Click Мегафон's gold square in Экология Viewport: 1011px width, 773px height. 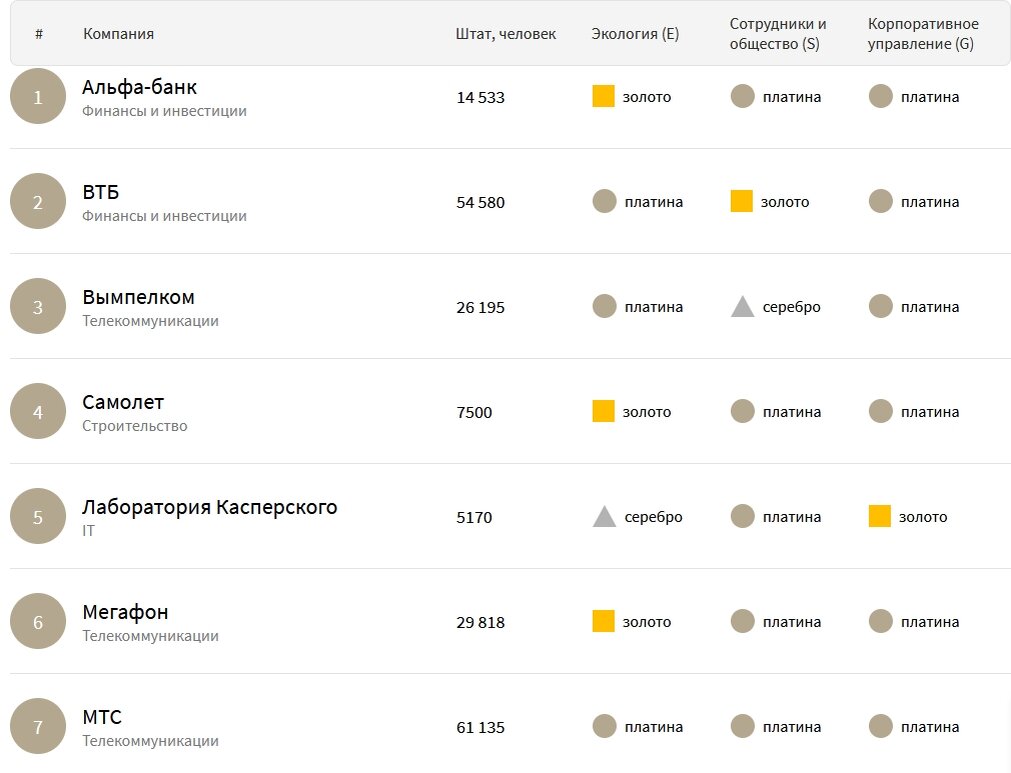pos(604,621)
